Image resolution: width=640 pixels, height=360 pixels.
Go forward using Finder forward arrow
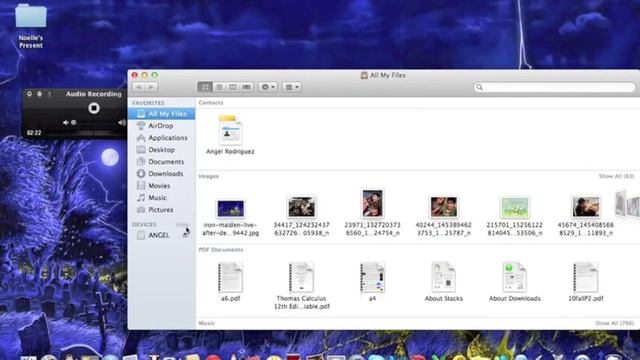point(151,87)
